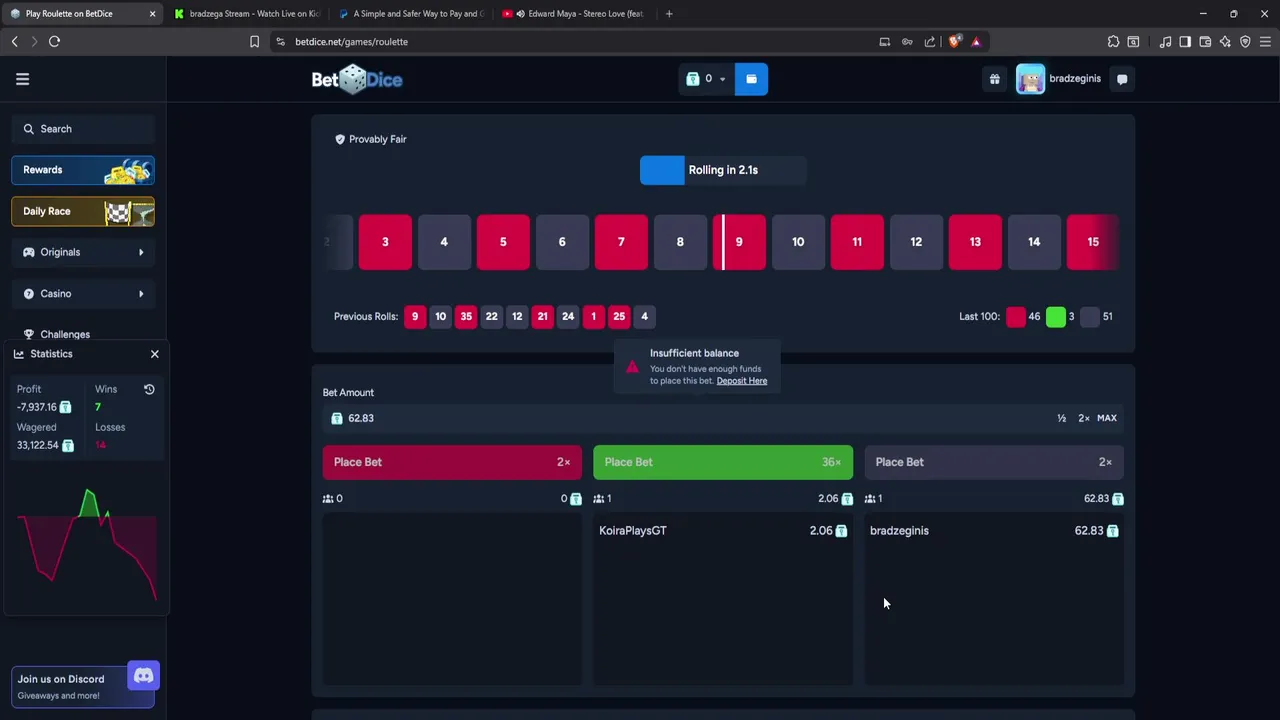This screenshot has height=720, width=1280.
Task: Click the bookmark page icon
Action: pyautogui.click(x=254, y=41)
